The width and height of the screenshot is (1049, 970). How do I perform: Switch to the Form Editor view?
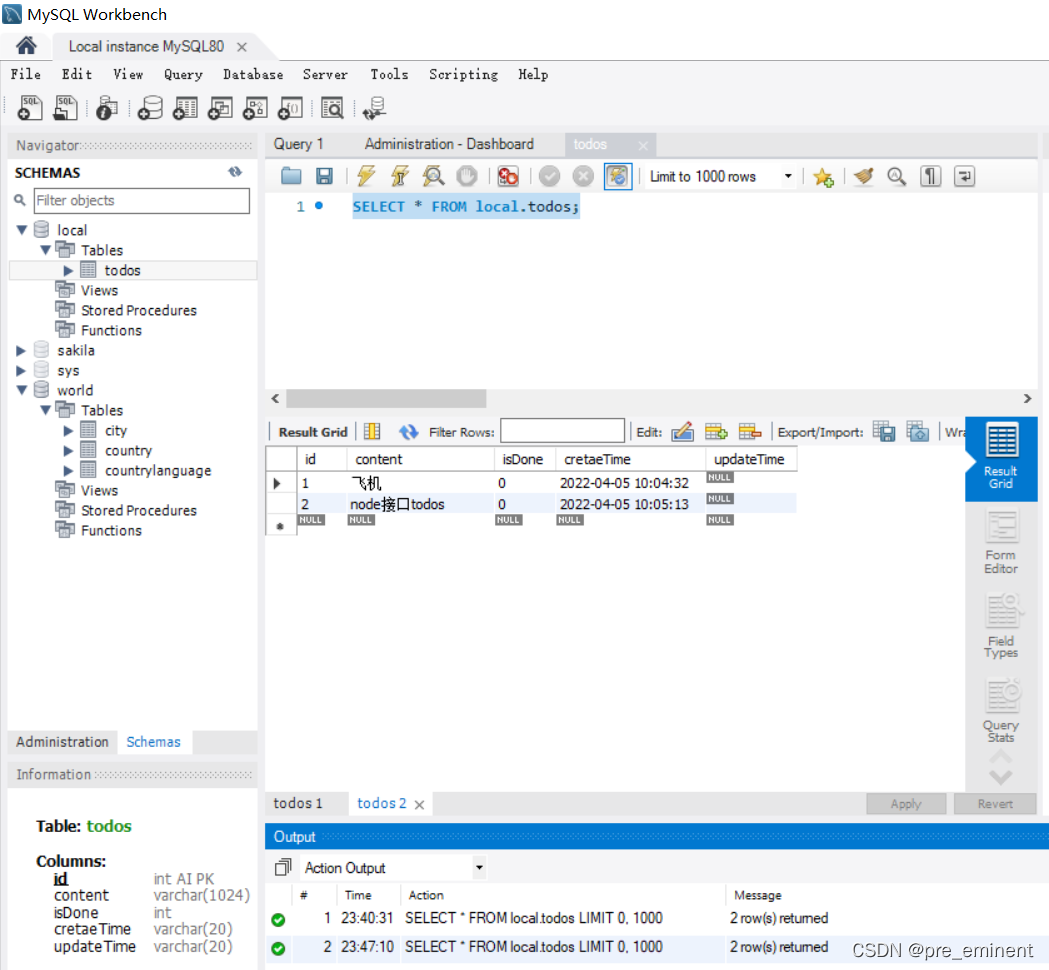[x=1001, y=543]
